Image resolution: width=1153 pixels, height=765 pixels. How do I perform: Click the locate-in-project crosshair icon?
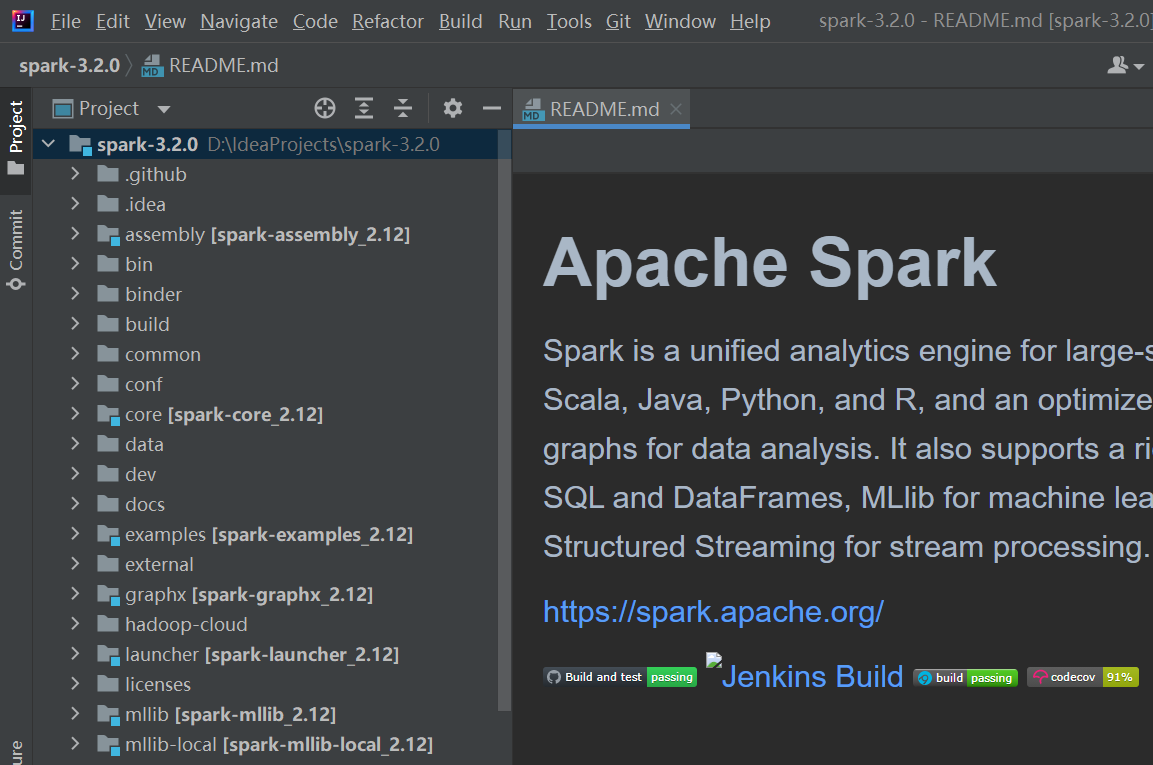click(325, 109)
